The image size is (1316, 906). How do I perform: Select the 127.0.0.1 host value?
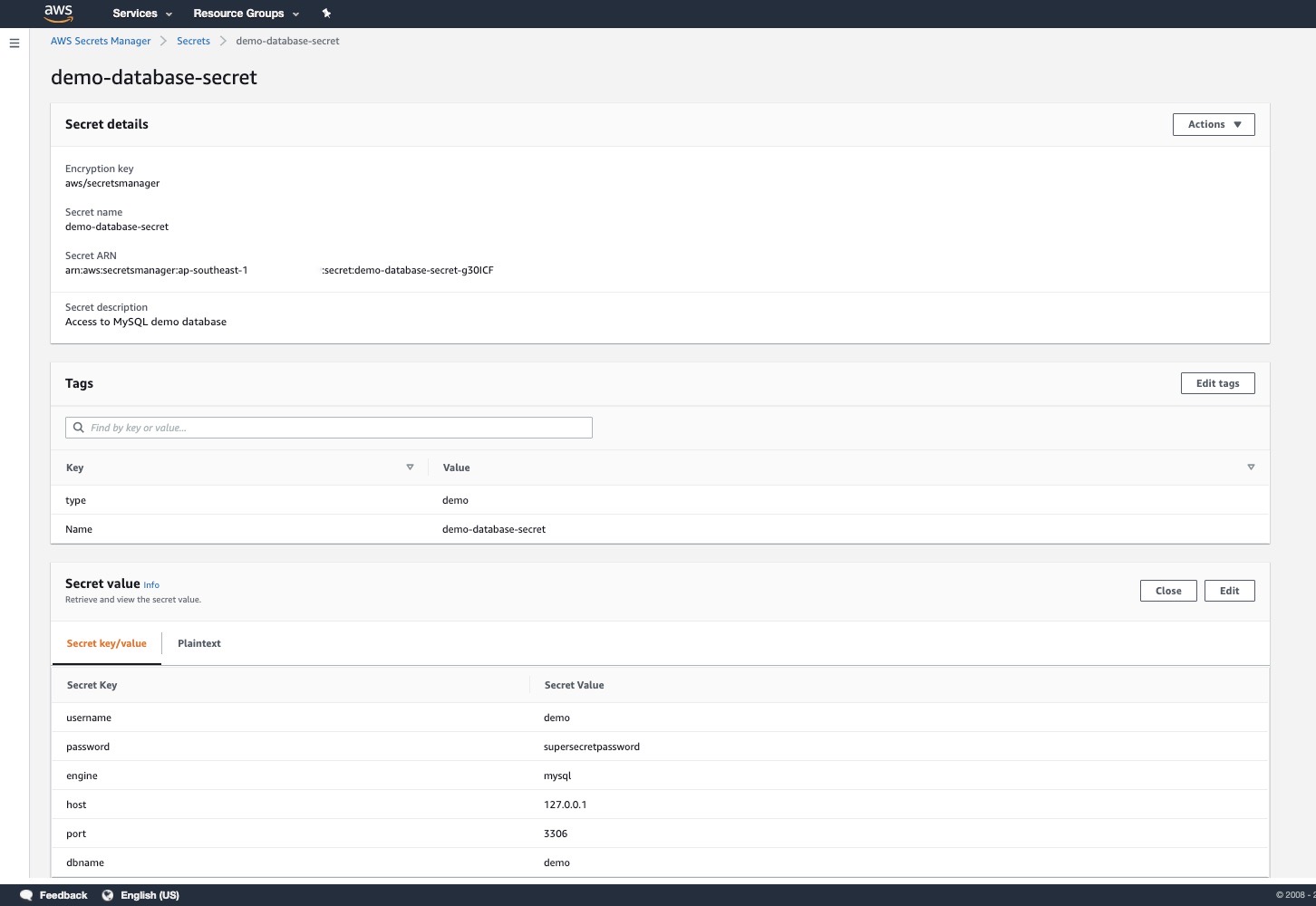pos(566,805)
